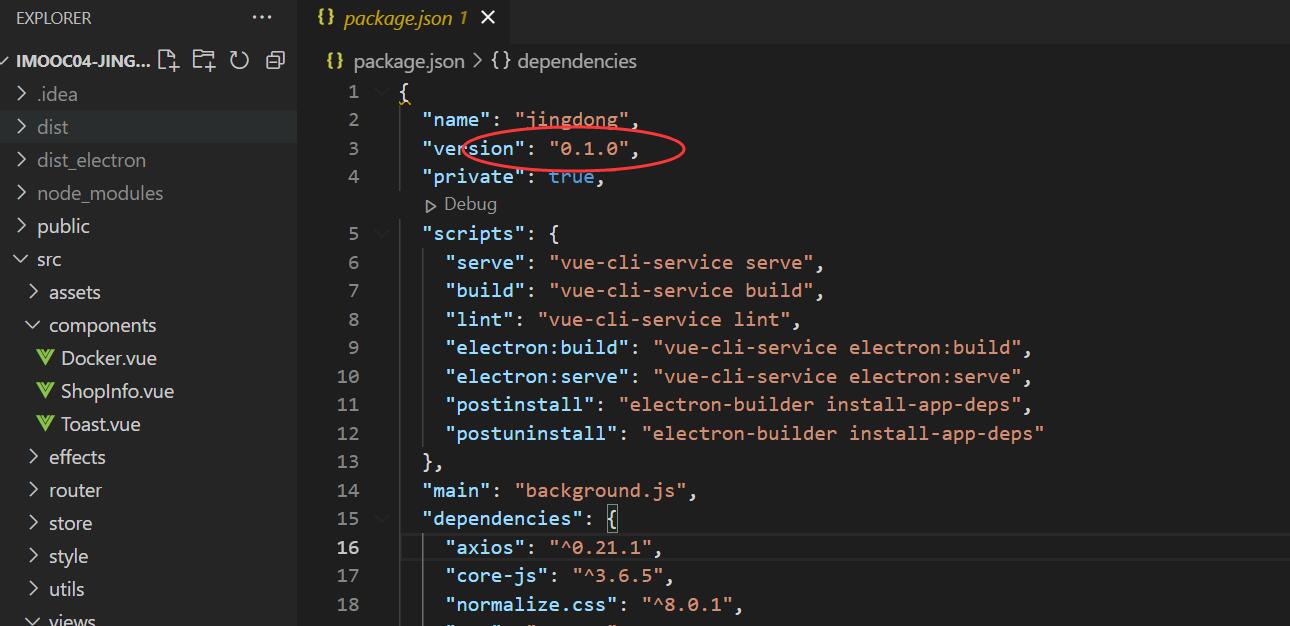1290x626 pixels.
Task: Click "vue-cli-service serve" script value
Action: pyautogui.click(x=683, y=262)
